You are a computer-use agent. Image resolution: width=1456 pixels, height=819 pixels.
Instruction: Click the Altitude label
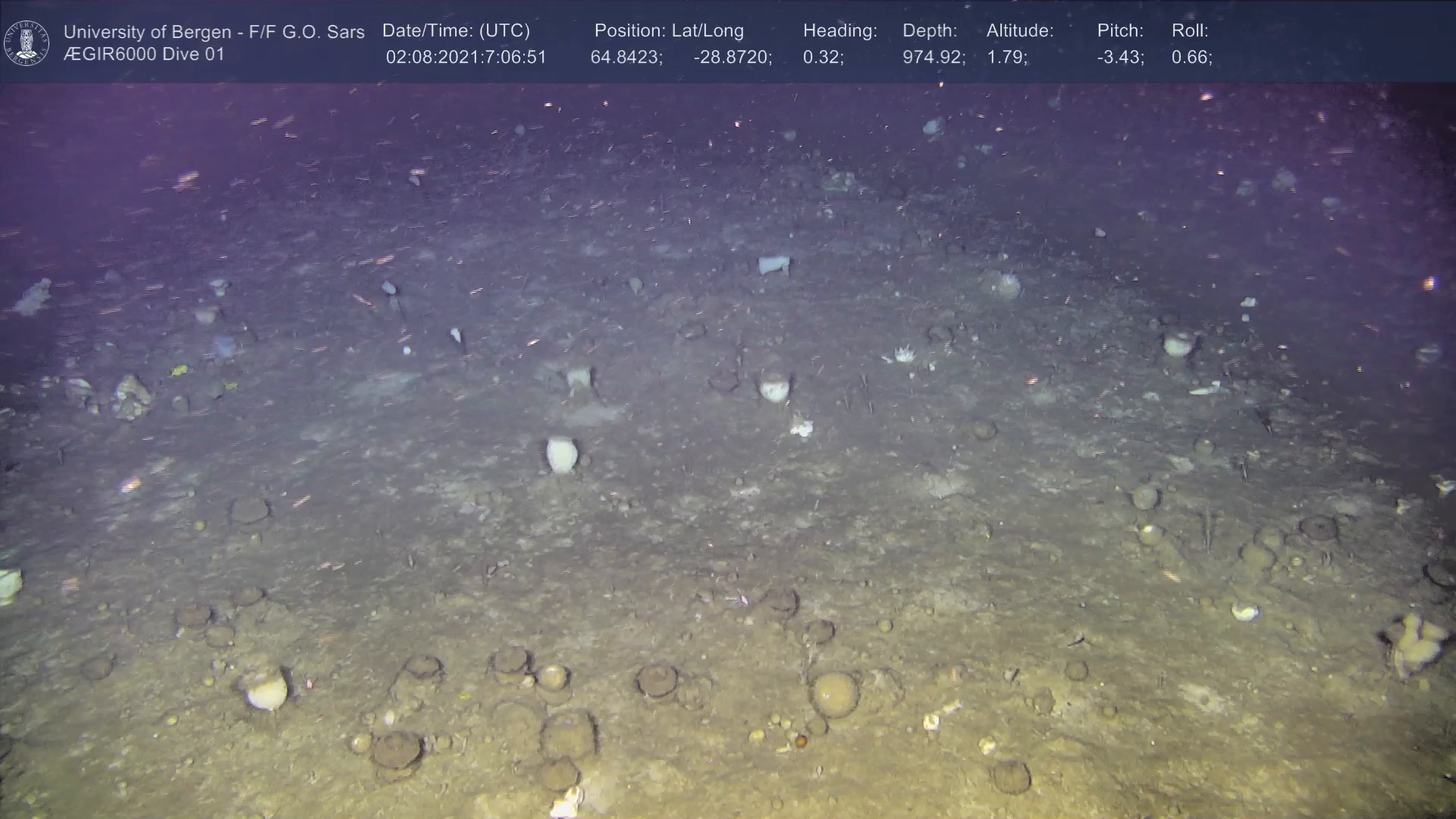point(1019,30)
